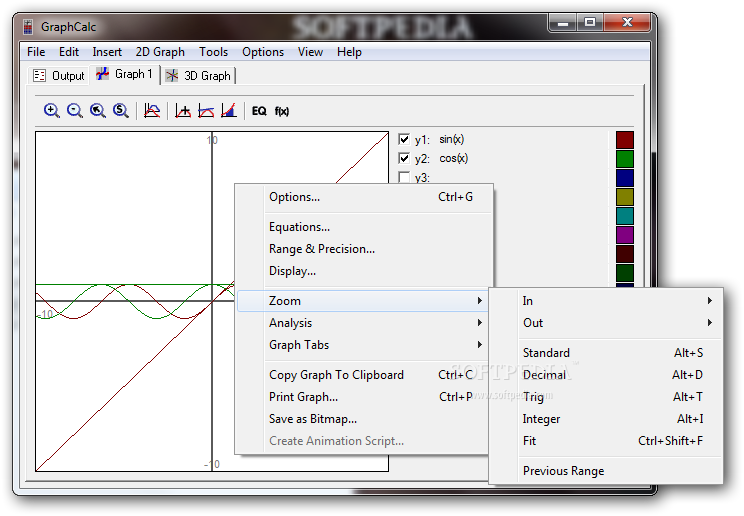The image size is (744, 516).
Task: Expand the Analysis submenu
Action: point(362,323)
